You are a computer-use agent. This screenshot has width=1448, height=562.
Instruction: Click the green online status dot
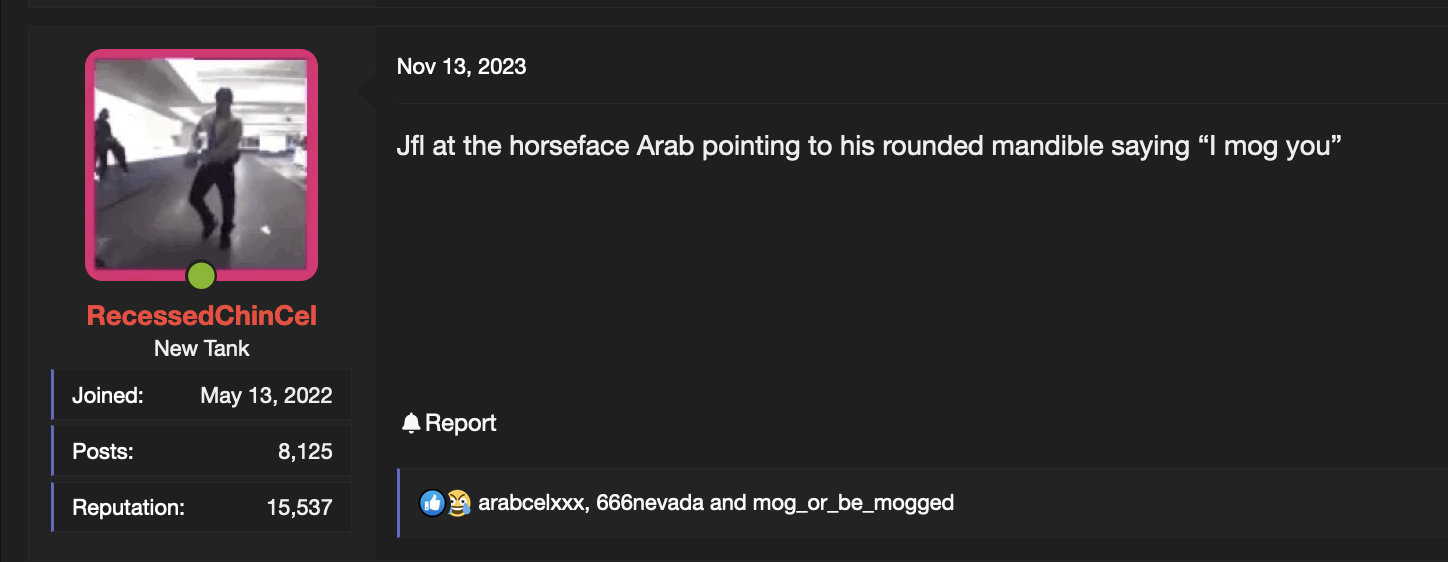point(201,275)
